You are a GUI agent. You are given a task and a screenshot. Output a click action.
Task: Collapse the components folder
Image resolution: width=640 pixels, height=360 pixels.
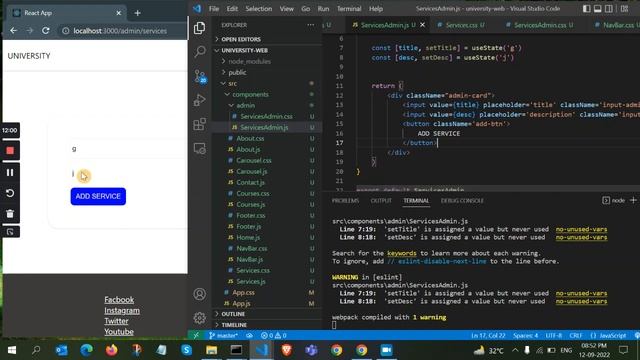pos(250,94)
